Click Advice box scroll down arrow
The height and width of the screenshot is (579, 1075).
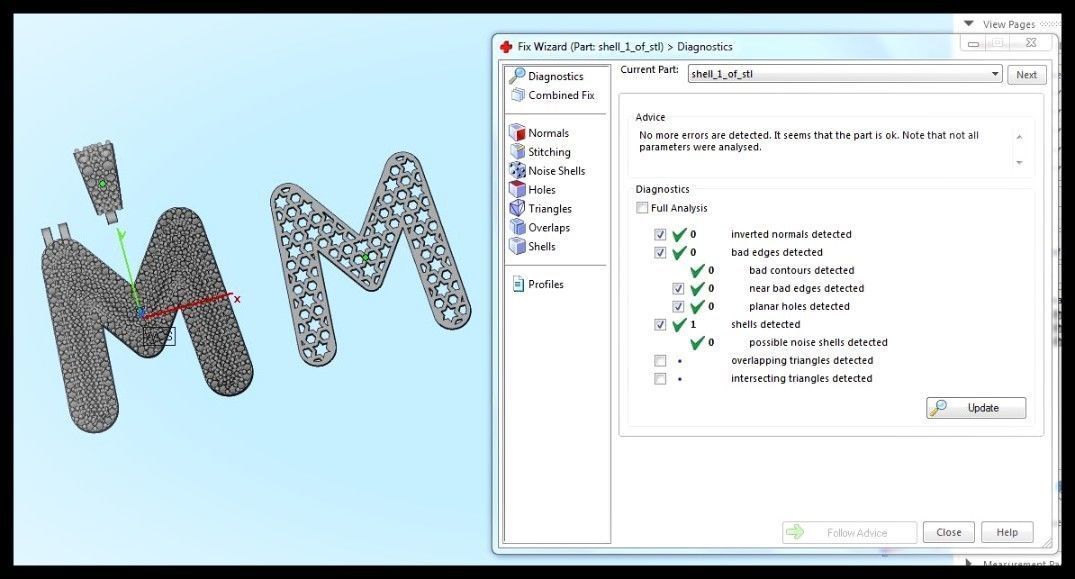click(1019, 162)
